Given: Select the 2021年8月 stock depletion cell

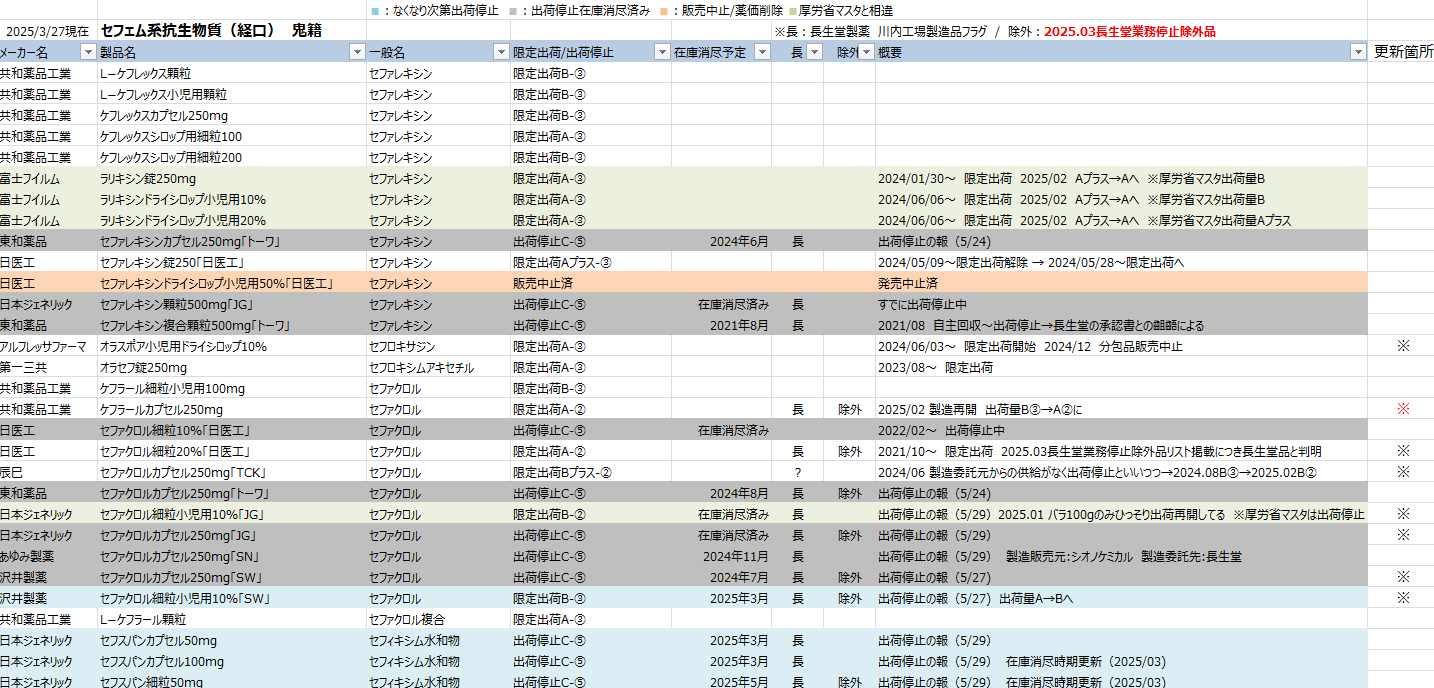Looking at the screenshot, I should coord(721,325).
